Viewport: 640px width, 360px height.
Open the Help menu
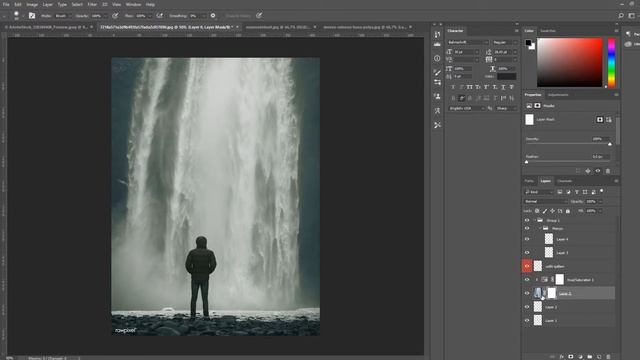pos(150,4)
